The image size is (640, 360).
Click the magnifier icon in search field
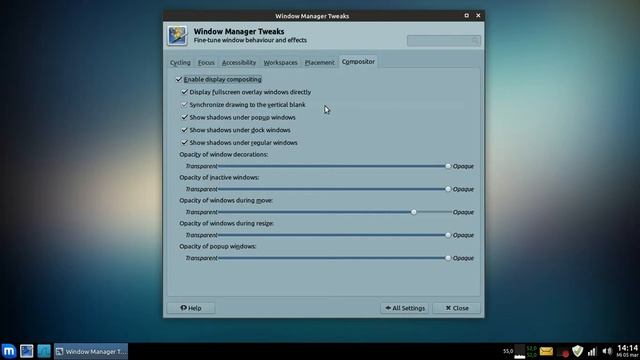click(x=475, y=40)
